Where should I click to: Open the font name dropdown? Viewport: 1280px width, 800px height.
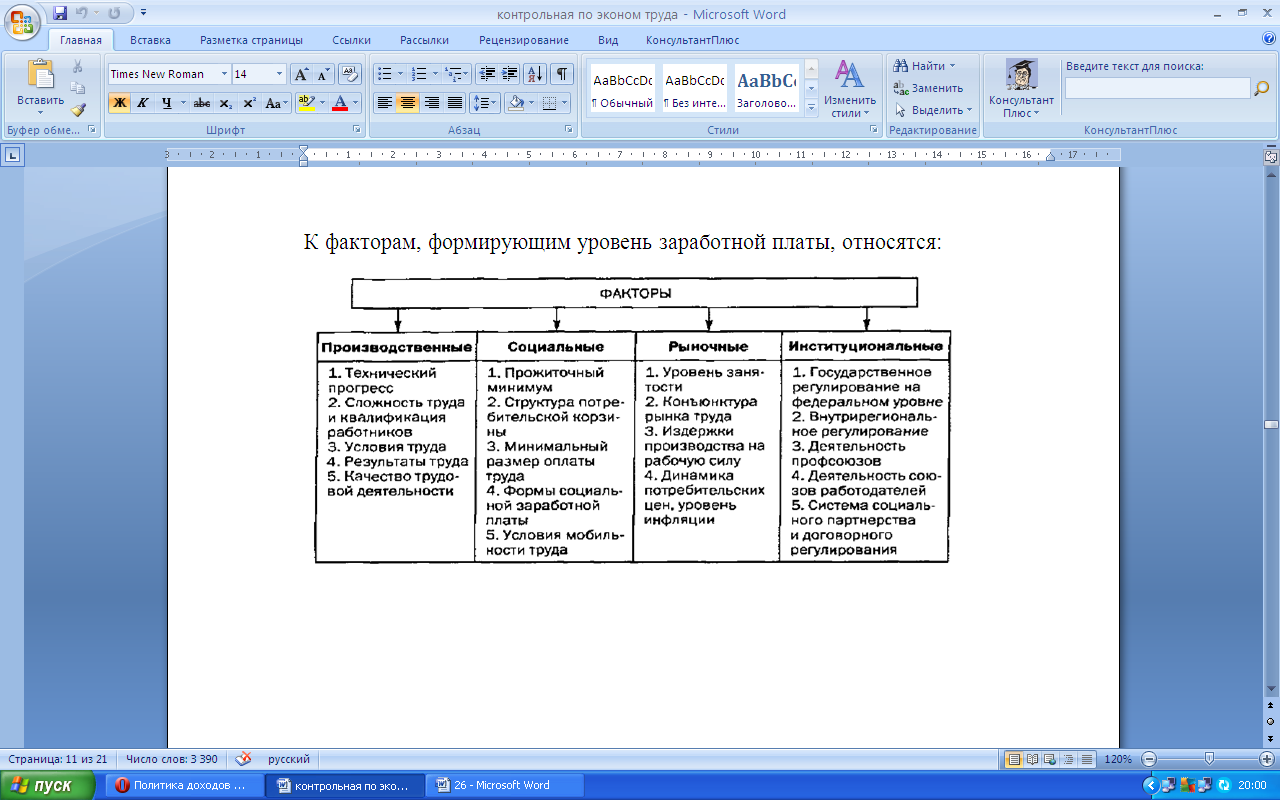[x=224, y=74]
